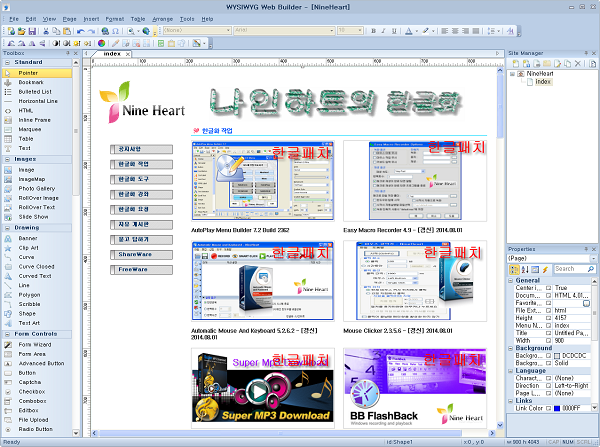Click the New Page toolbar icon

(x=11, y=31)
